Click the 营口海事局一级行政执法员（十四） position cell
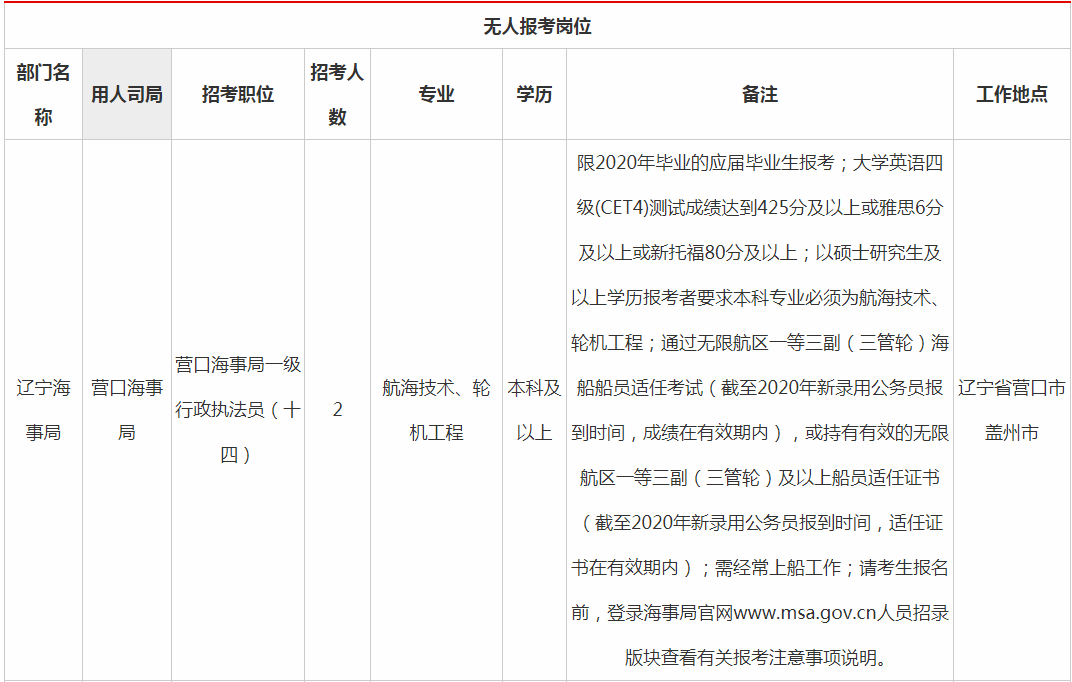This screenshot has width=1072, height=682. tap(238, 410)
